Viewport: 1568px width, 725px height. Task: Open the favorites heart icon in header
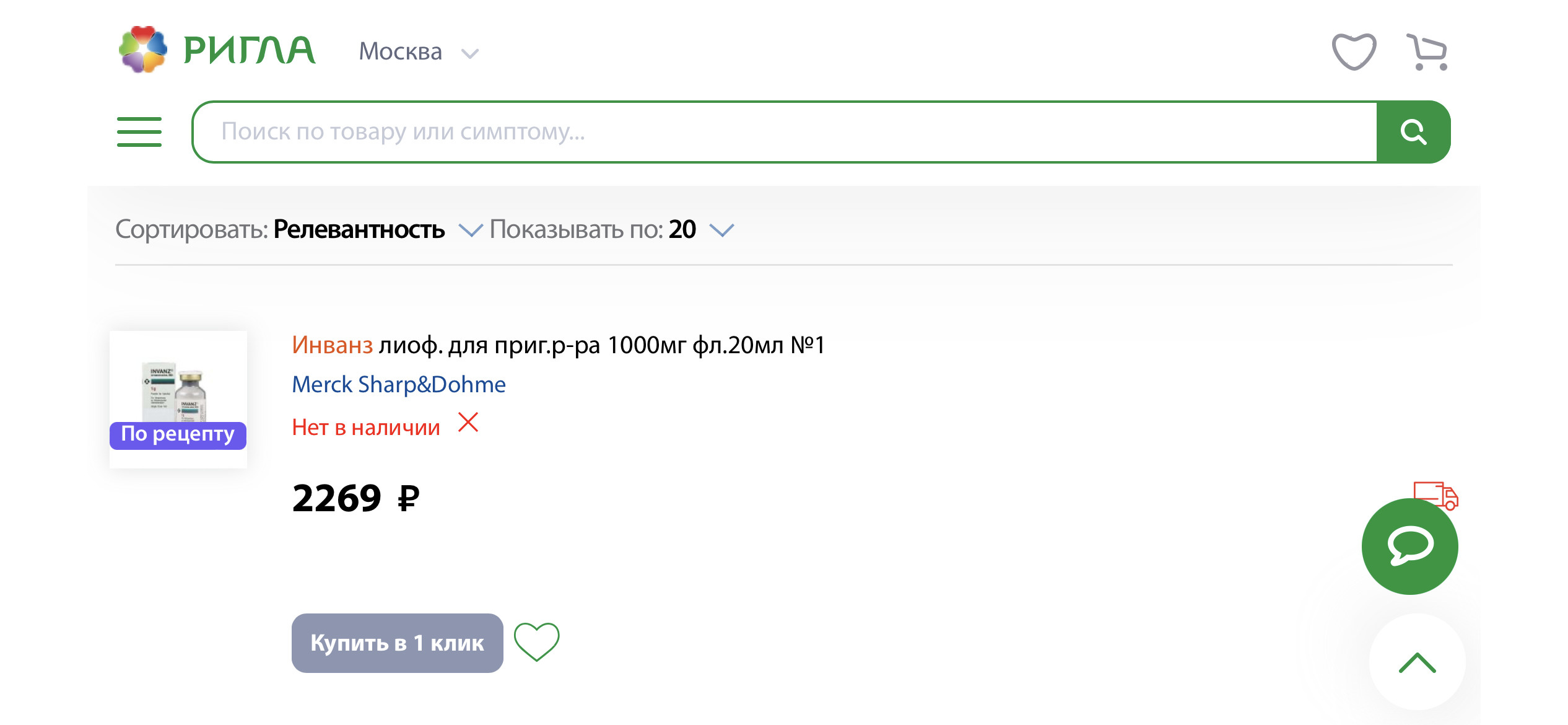pos(1354,52)
